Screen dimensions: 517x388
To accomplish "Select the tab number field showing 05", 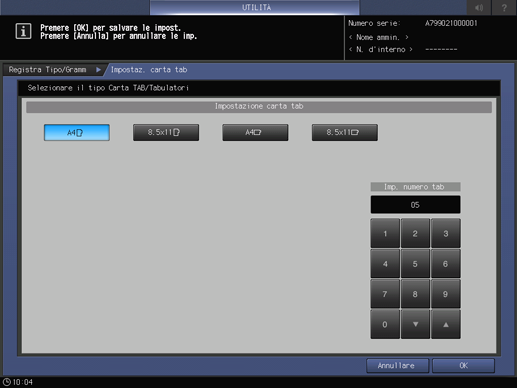I will (x=415, y=205).
